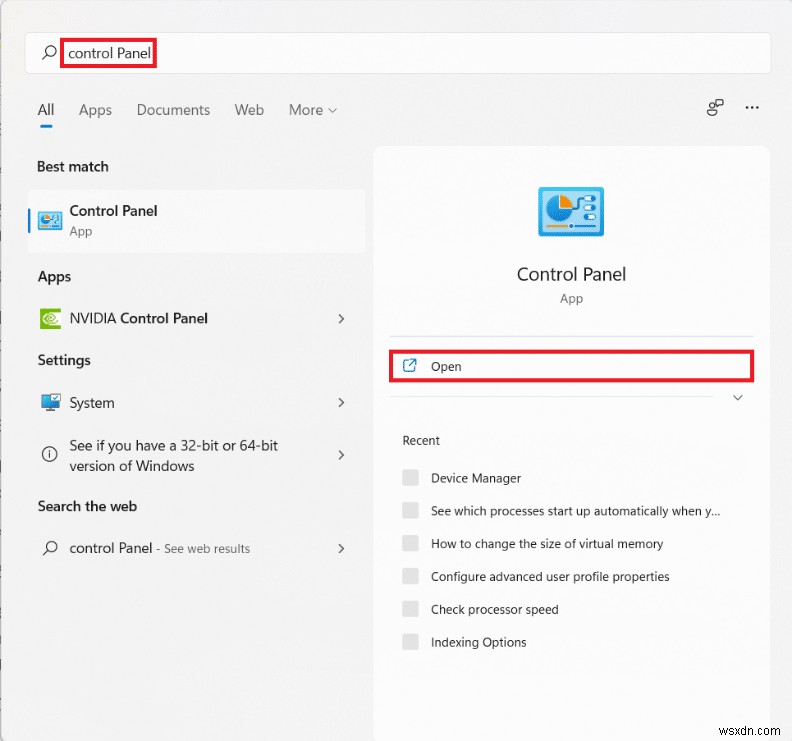The image size is (792, 741).
Task: Open recent item How to change the size of virtual memory
Action: 547,544
